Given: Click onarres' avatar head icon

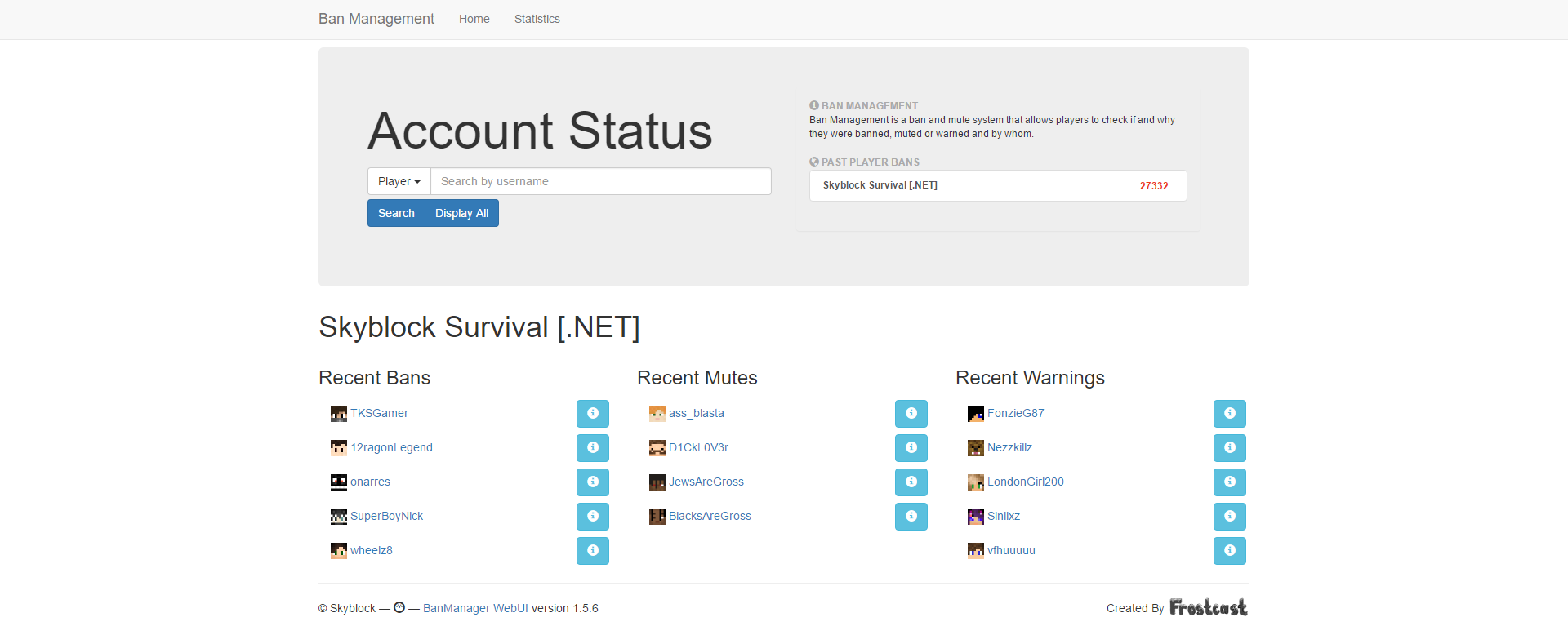Looking at the screenshot, I should [339, 482].
